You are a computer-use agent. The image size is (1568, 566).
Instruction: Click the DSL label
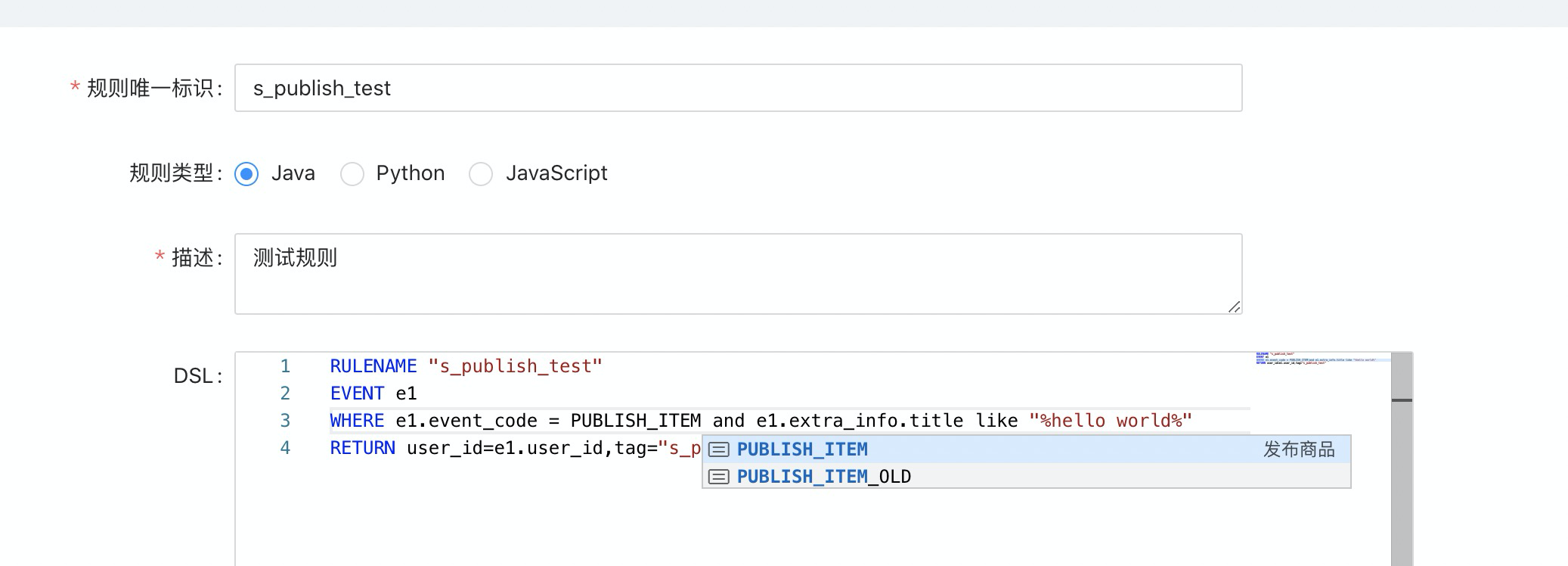pos(198,376)
